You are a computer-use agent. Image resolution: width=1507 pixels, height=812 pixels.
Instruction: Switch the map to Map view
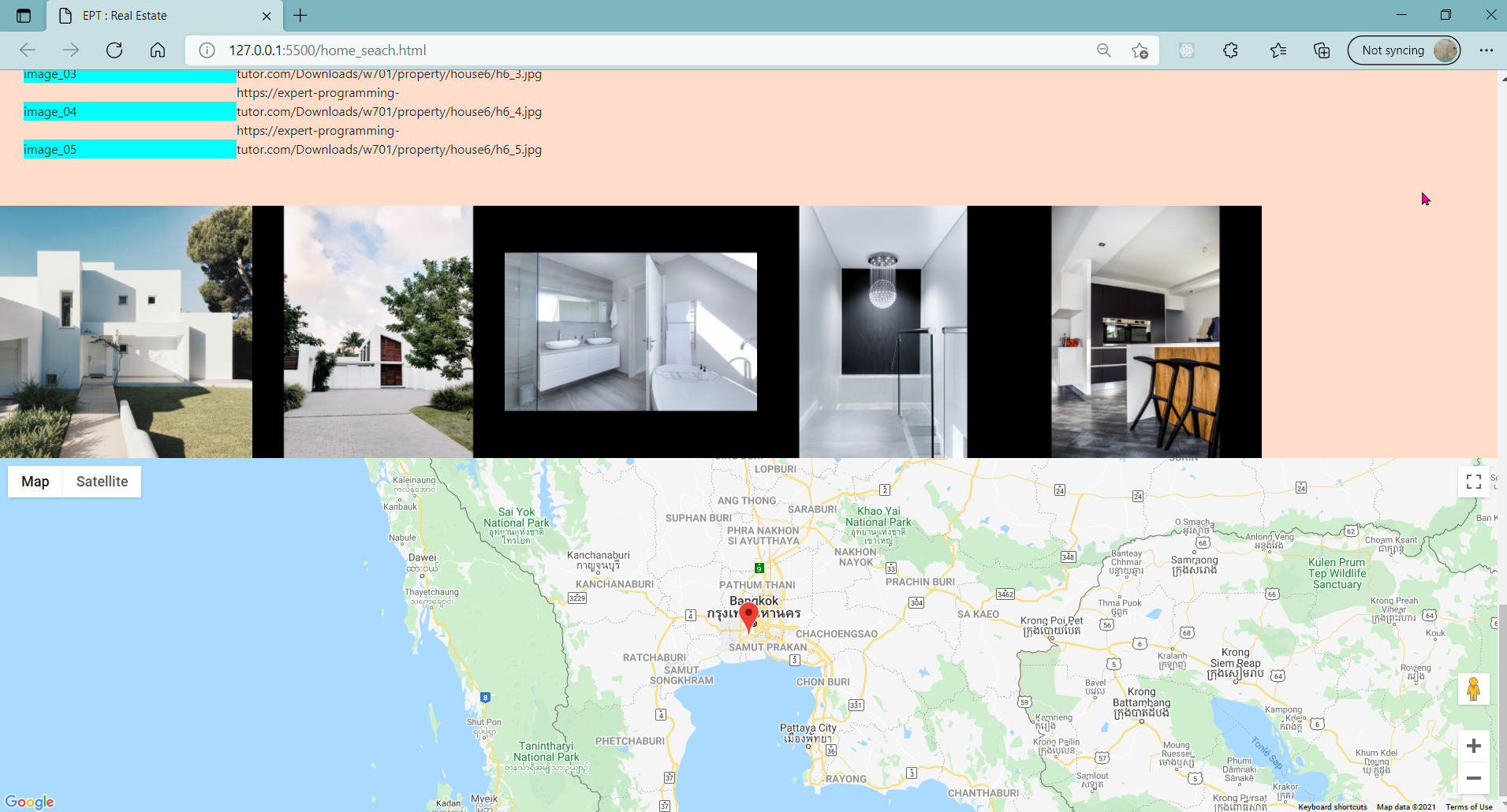35,482
